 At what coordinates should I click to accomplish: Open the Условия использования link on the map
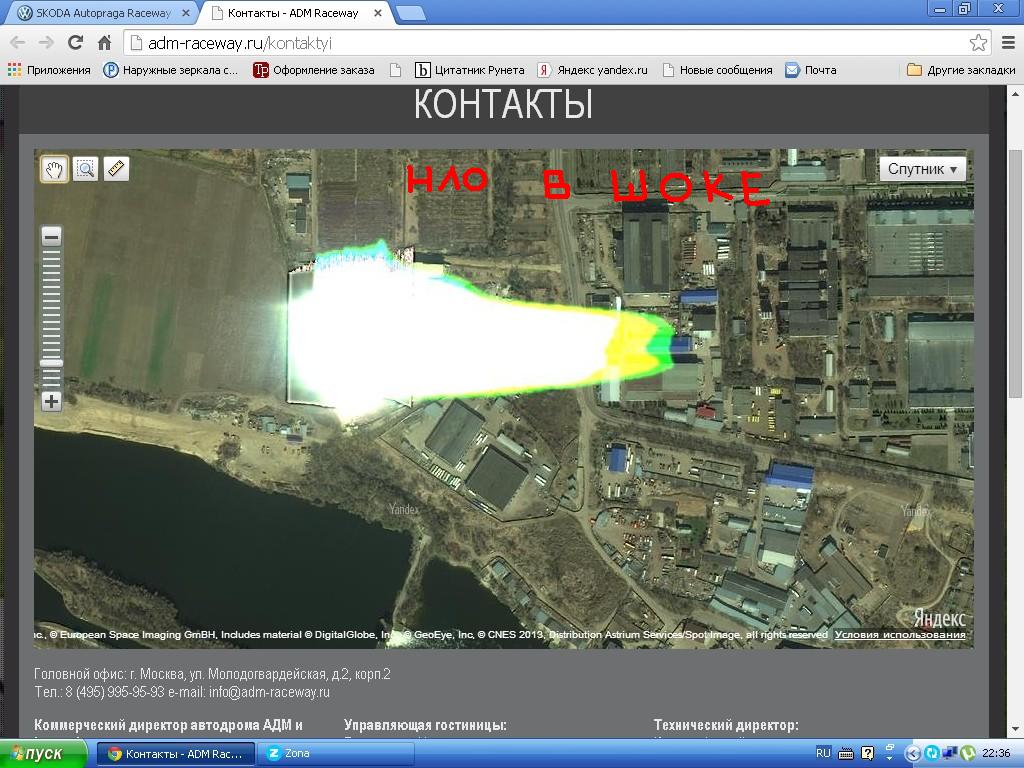point(900,635)
